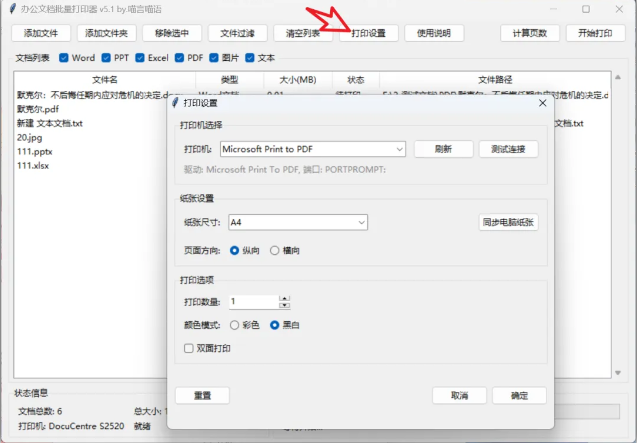Select 纵向 portrait orientation

pos(235,250)
